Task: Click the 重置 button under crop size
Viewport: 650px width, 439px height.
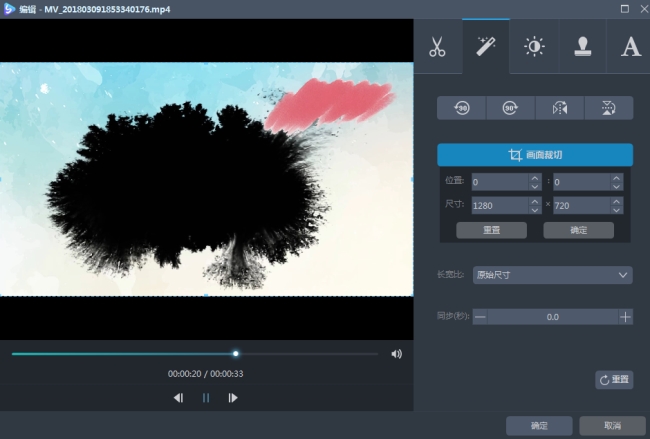Action: click(491, 230)
